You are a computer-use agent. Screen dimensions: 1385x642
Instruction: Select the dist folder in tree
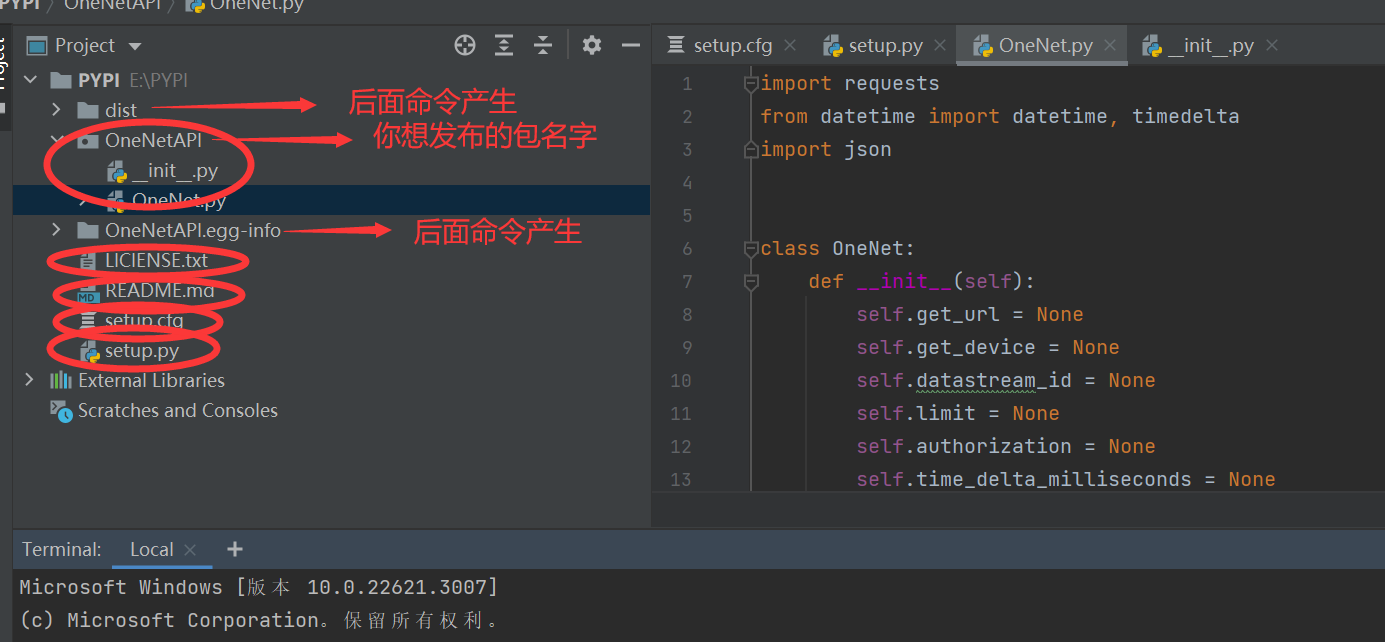[121, 110]
